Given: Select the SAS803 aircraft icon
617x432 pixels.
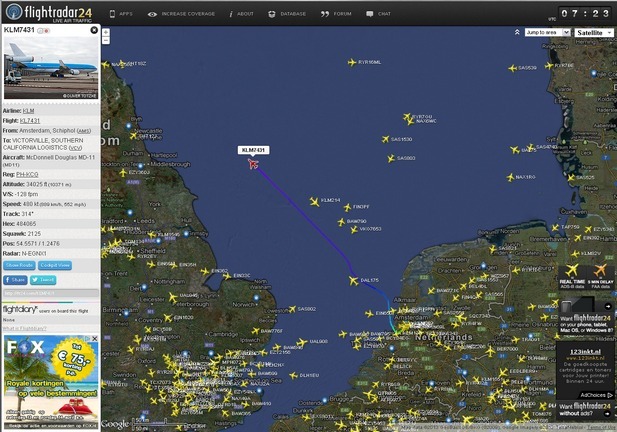Looking at the screenshot, I should click(391, 159).
